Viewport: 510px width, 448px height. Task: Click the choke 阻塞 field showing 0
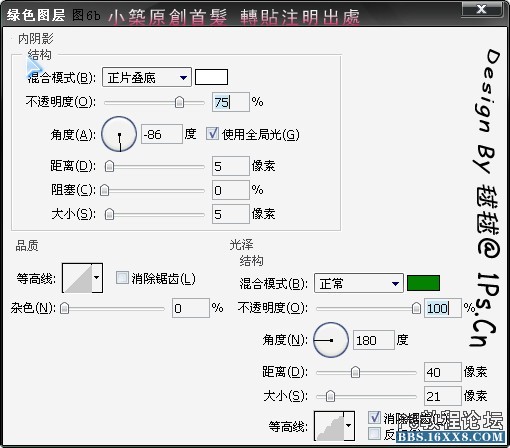(231, 190)
